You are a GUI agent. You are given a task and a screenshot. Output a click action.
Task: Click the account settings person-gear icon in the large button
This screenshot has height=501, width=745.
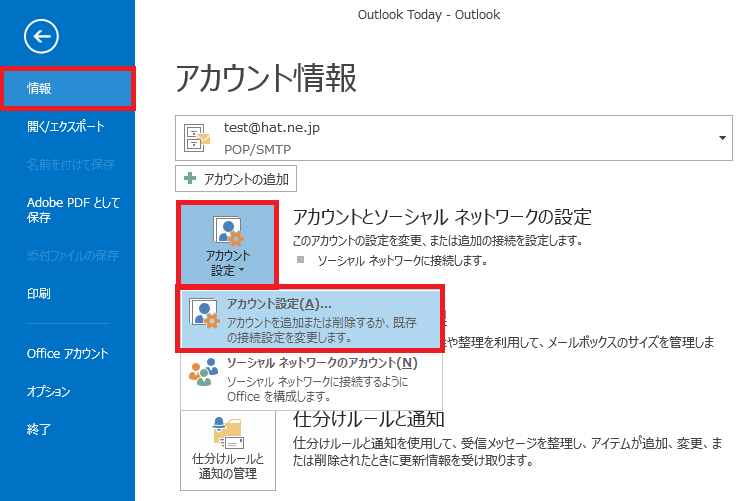(228, 231)
